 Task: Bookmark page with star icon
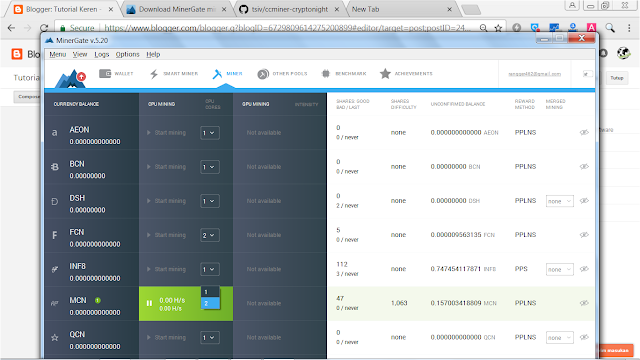click(498, 28)
